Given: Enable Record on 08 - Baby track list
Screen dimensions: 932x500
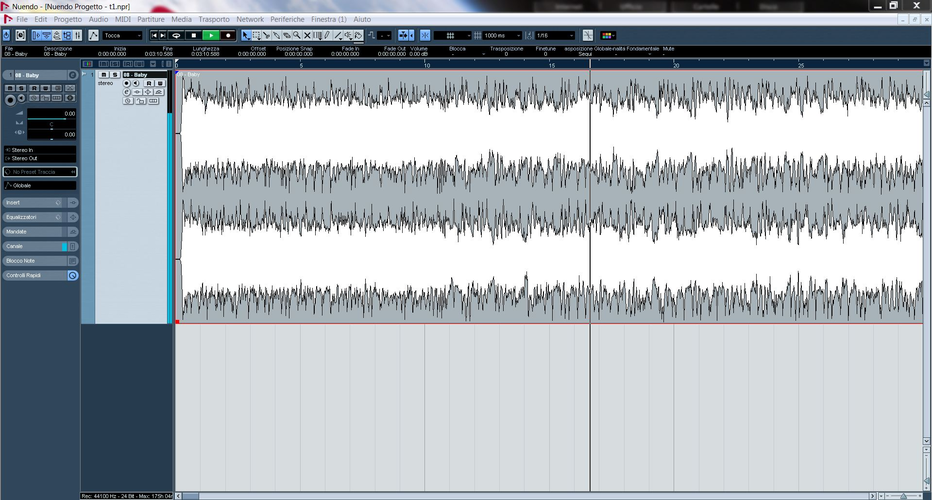Looking at the screenshot, I should coord(126,83).
